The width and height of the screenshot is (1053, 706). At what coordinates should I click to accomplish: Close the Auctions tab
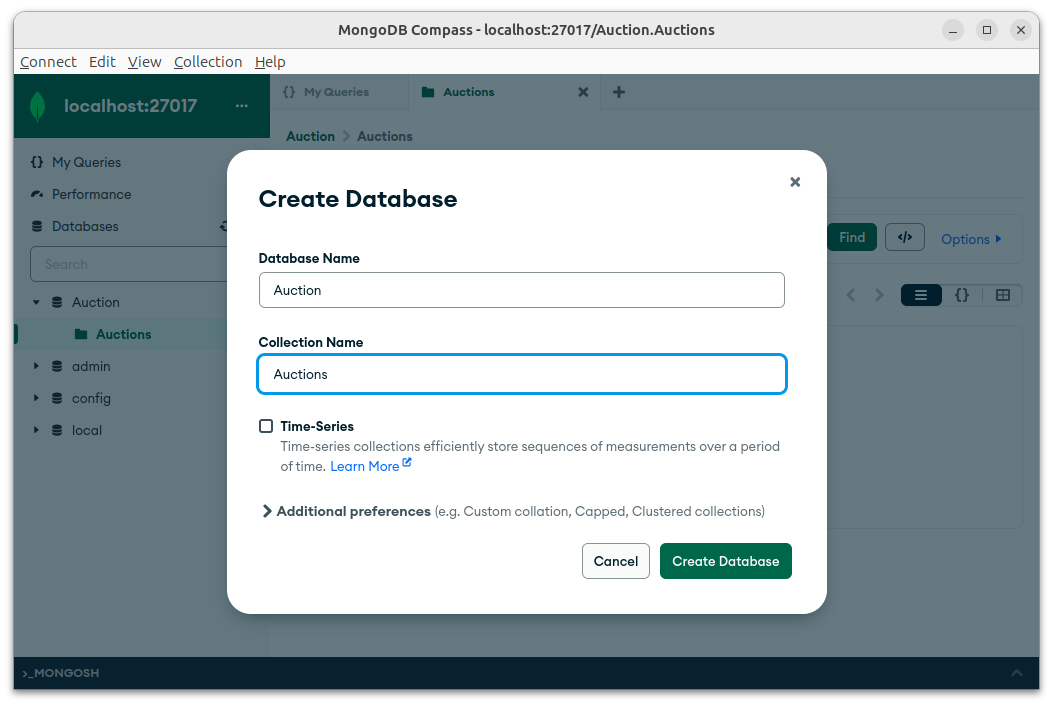tap(583, 92)
